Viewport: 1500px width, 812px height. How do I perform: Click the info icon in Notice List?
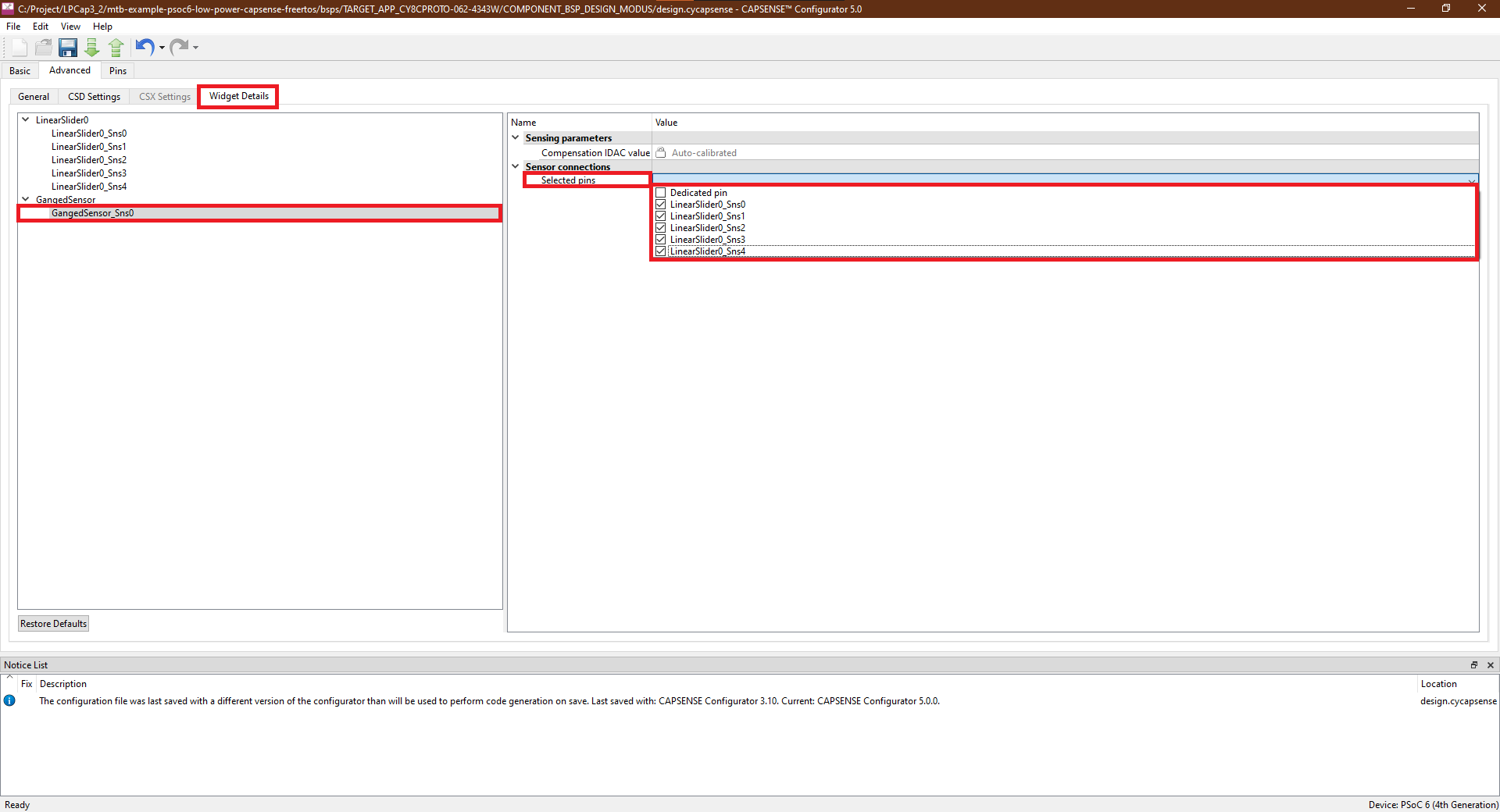9,700
